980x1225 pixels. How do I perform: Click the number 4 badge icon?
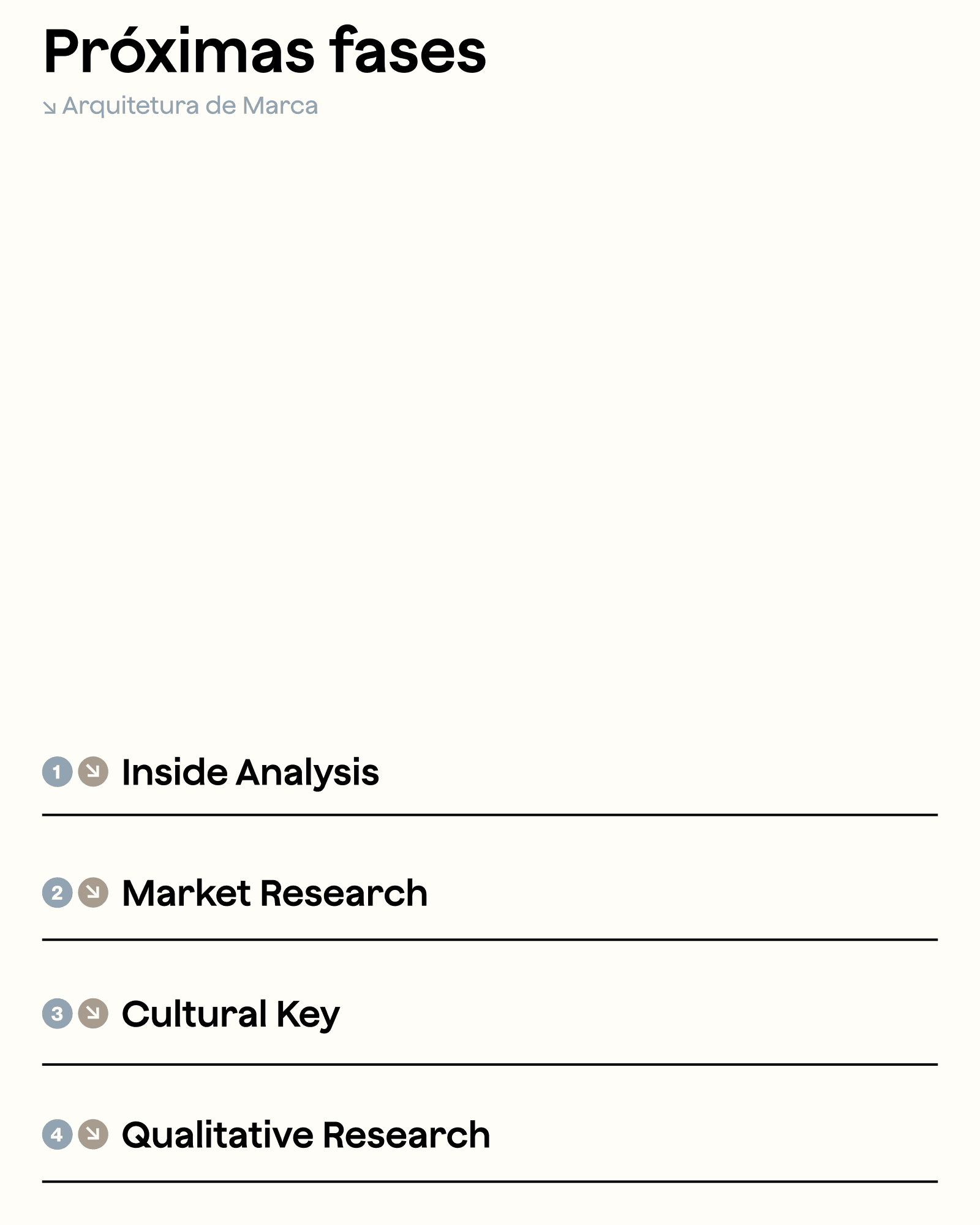57,1134
